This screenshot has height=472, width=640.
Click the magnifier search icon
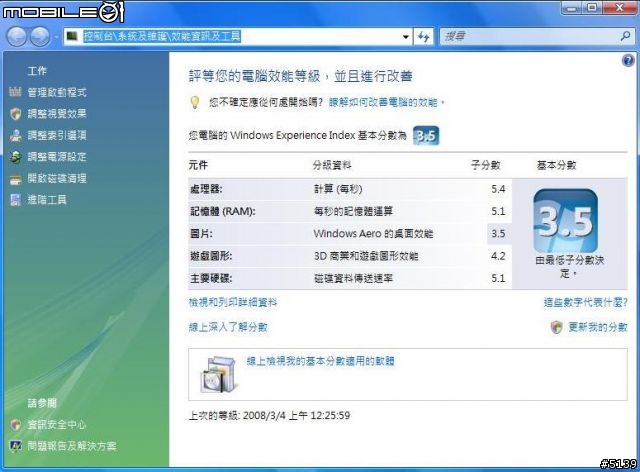[x=625, y=36]
